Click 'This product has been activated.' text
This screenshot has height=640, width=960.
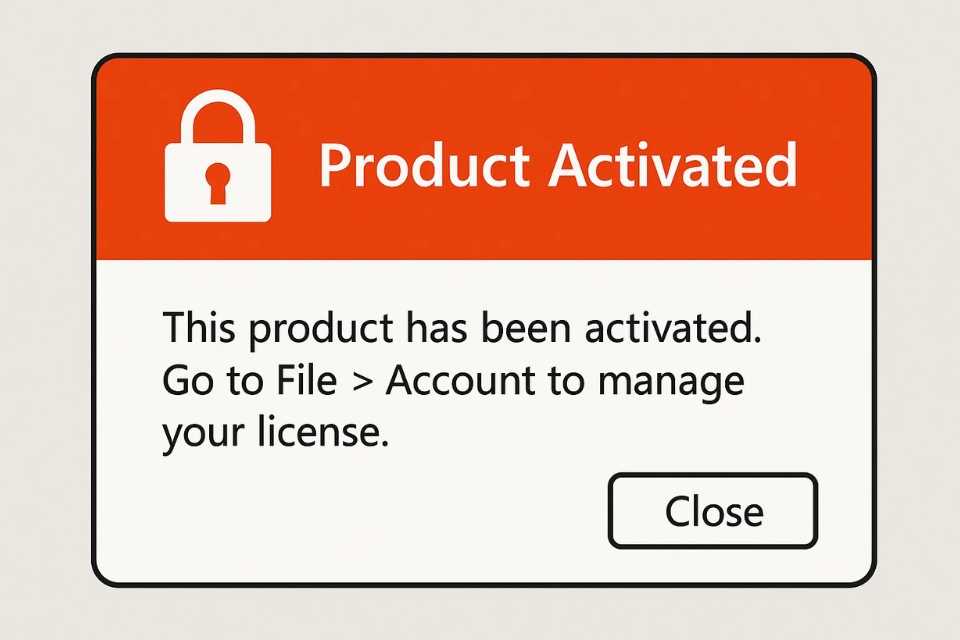pos(461,330)
